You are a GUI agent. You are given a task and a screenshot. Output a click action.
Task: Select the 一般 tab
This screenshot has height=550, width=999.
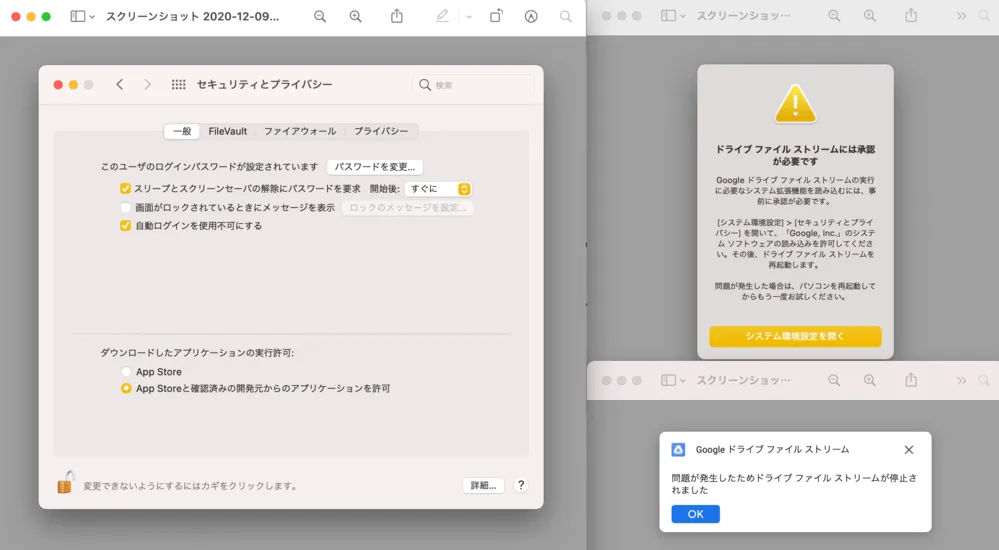182,131
